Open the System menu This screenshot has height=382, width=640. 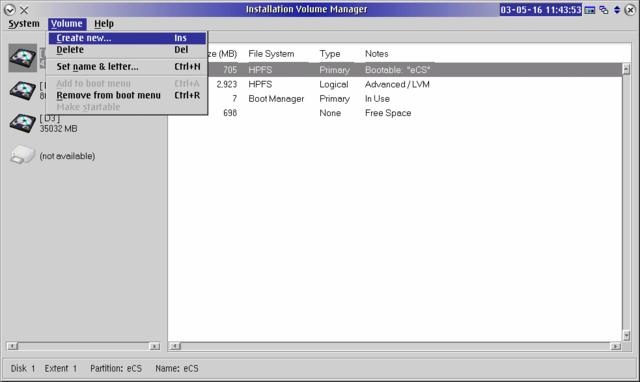[x=24, y=24]
